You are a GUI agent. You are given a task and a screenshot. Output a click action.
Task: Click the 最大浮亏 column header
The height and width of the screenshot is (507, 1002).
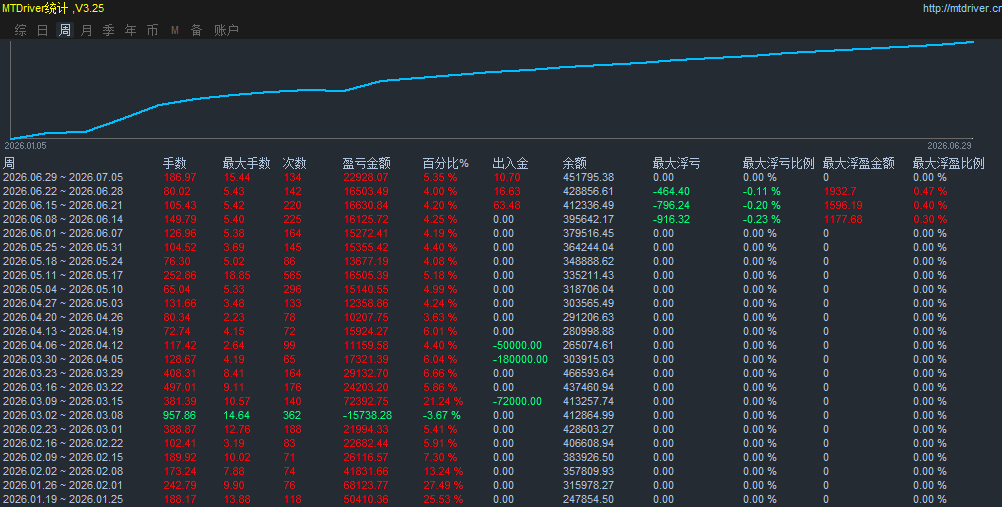(676, 163)
